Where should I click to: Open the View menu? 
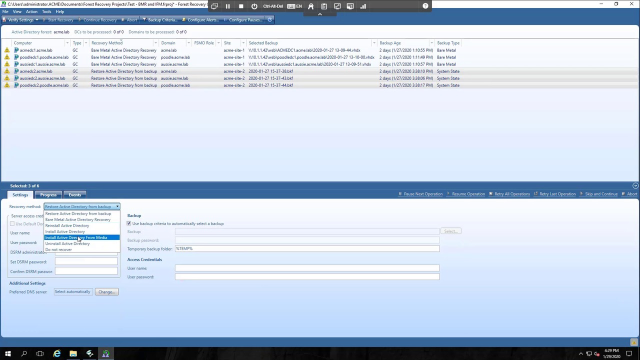tap(17, 12)
